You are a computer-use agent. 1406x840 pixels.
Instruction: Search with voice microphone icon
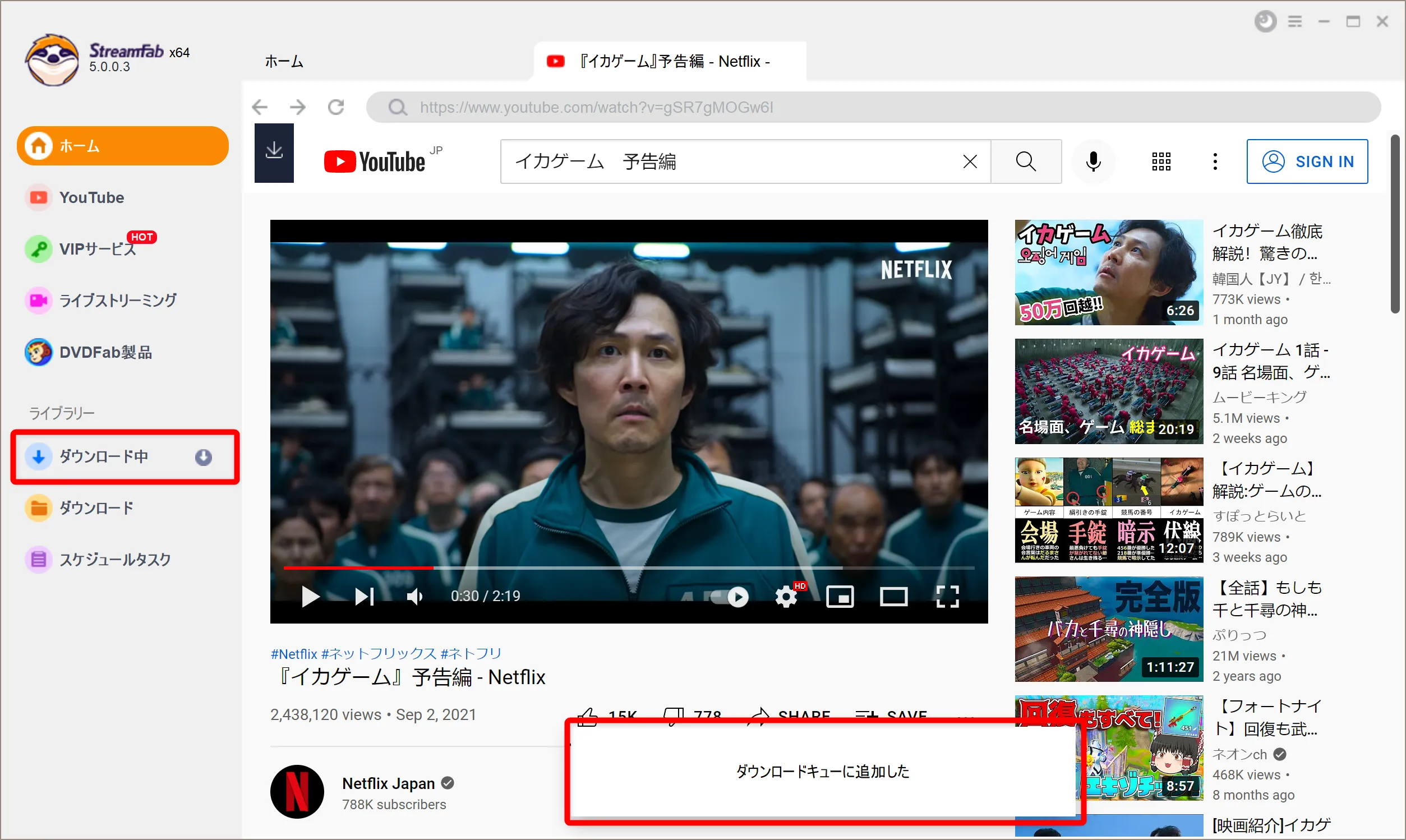pos(1094,161)
